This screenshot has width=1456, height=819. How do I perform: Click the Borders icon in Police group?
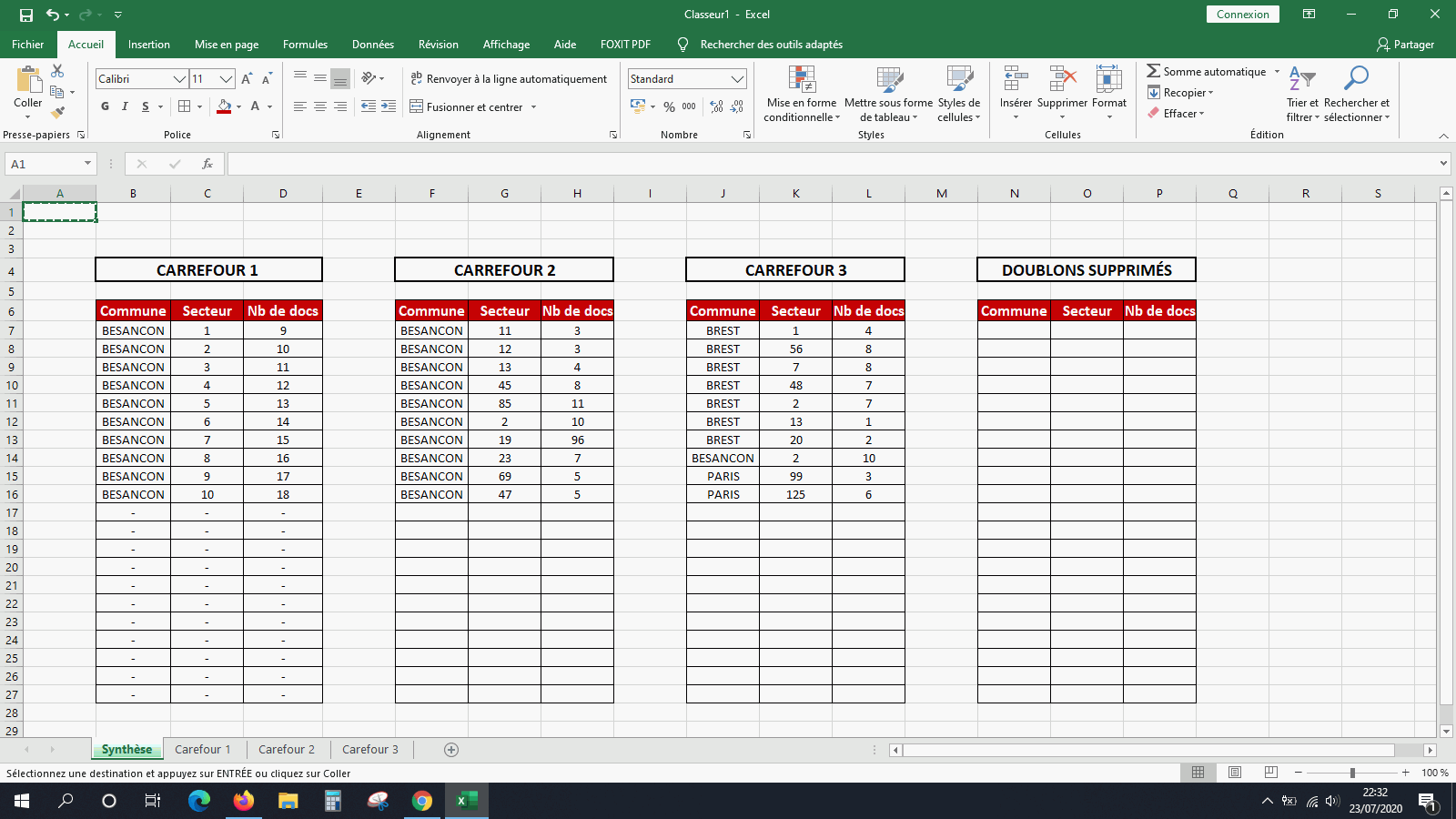[184, 106]
